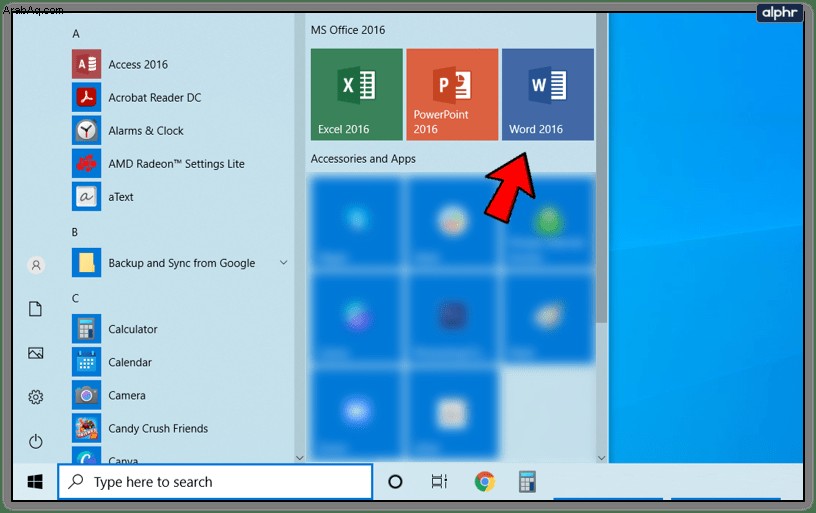This screenshot has height=513, width=816.
Task: Click the letter A section header
Action: pos(76,34)
